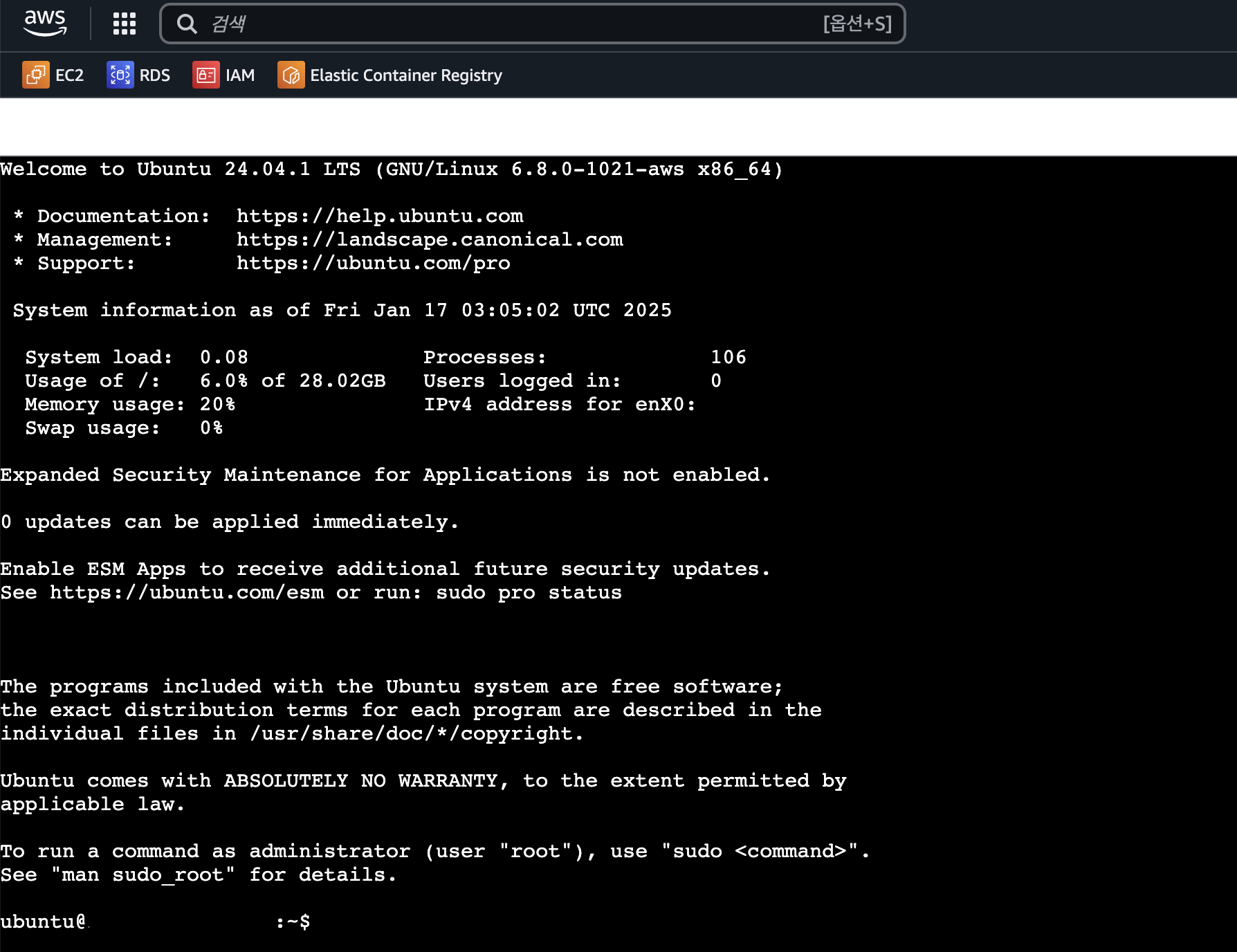Click the "Expanded Security Maintenance" line

(385, 475)
